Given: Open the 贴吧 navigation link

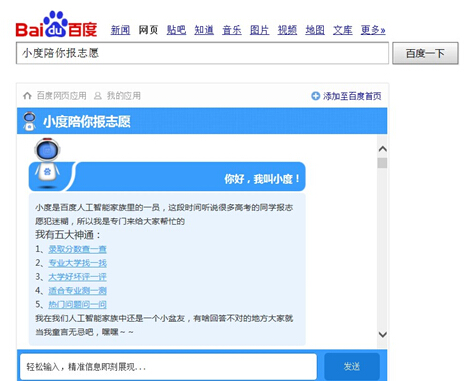Looking at the screenshot, I should click(176, 30).
